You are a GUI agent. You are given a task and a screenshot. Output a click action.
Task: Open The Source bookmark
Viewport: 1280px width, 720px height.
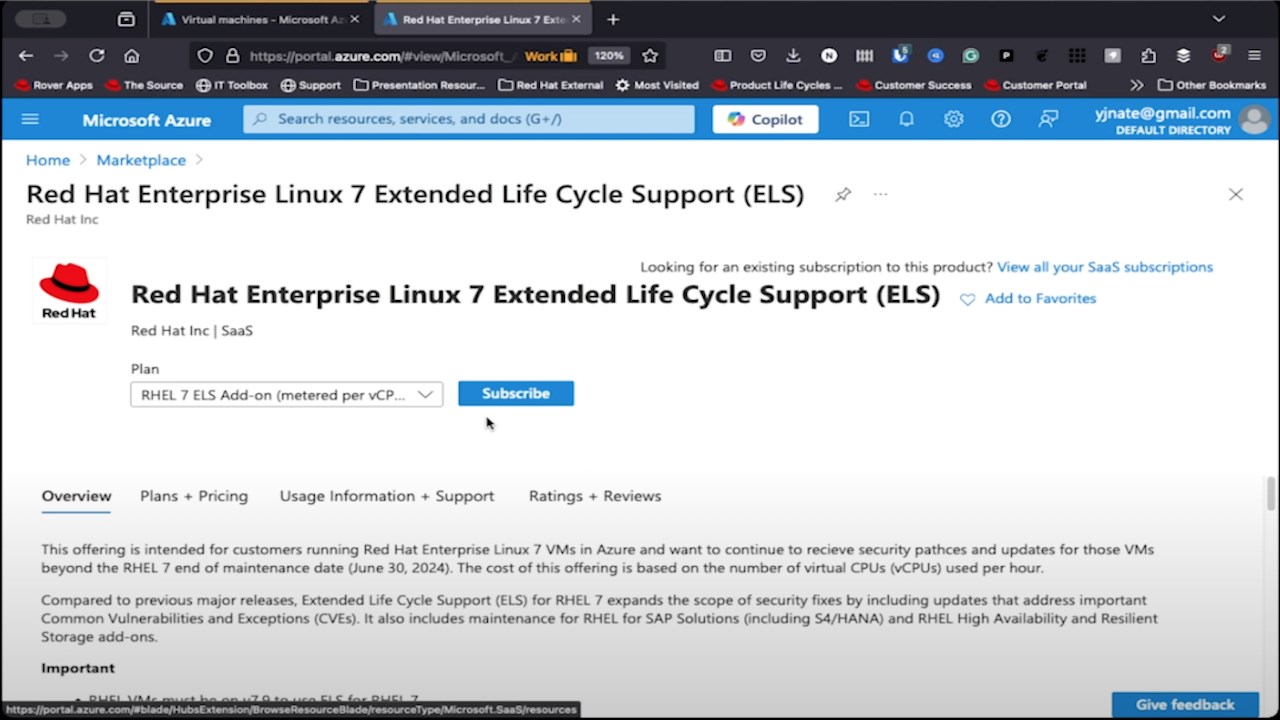click(144, 85)
